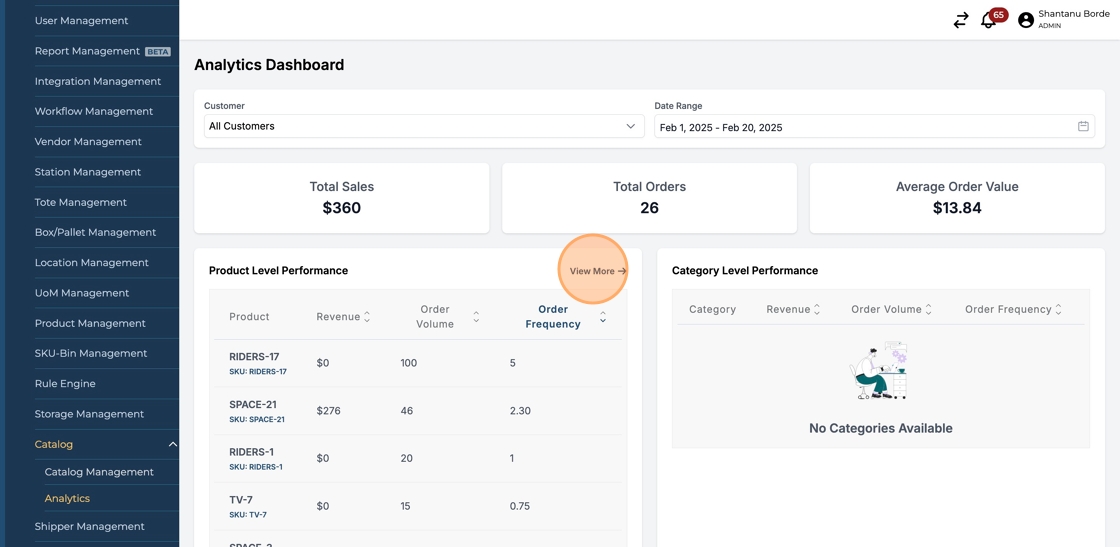Sort products by Order Frequency arrows
This screenshot has height=547, width=1120.
(x=603, y=317)
